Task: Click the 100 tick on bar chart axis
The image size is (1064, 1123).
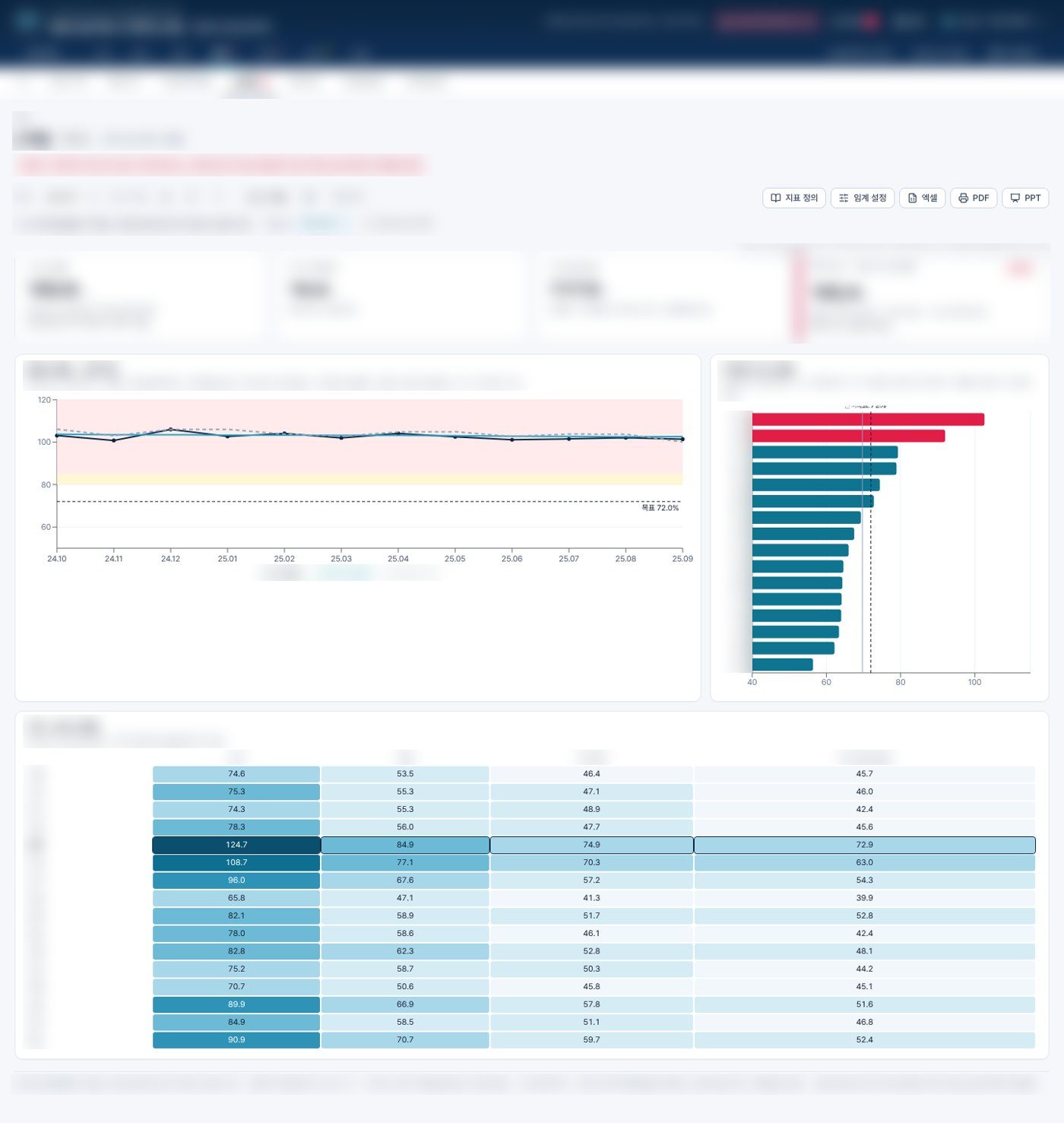Action: click(974, 682)
